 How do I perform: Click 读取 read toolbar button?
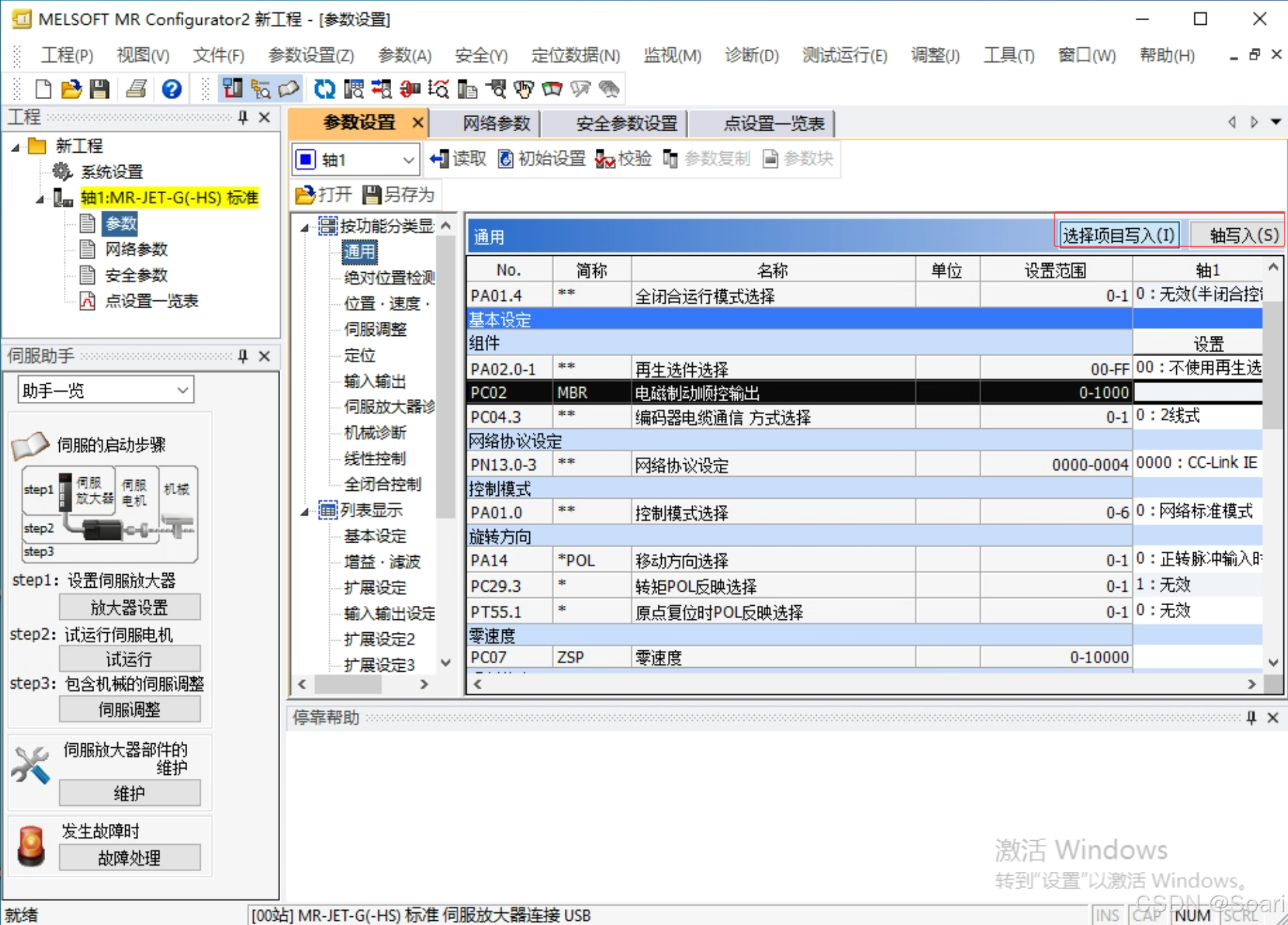click(458, 159)
